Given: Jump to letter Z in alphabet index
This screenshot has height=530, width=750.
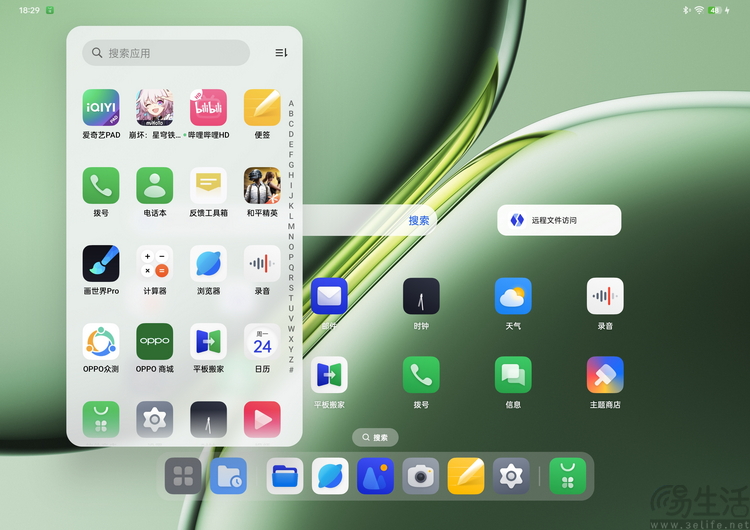Looking at the screenshot, I should [291, 359].
